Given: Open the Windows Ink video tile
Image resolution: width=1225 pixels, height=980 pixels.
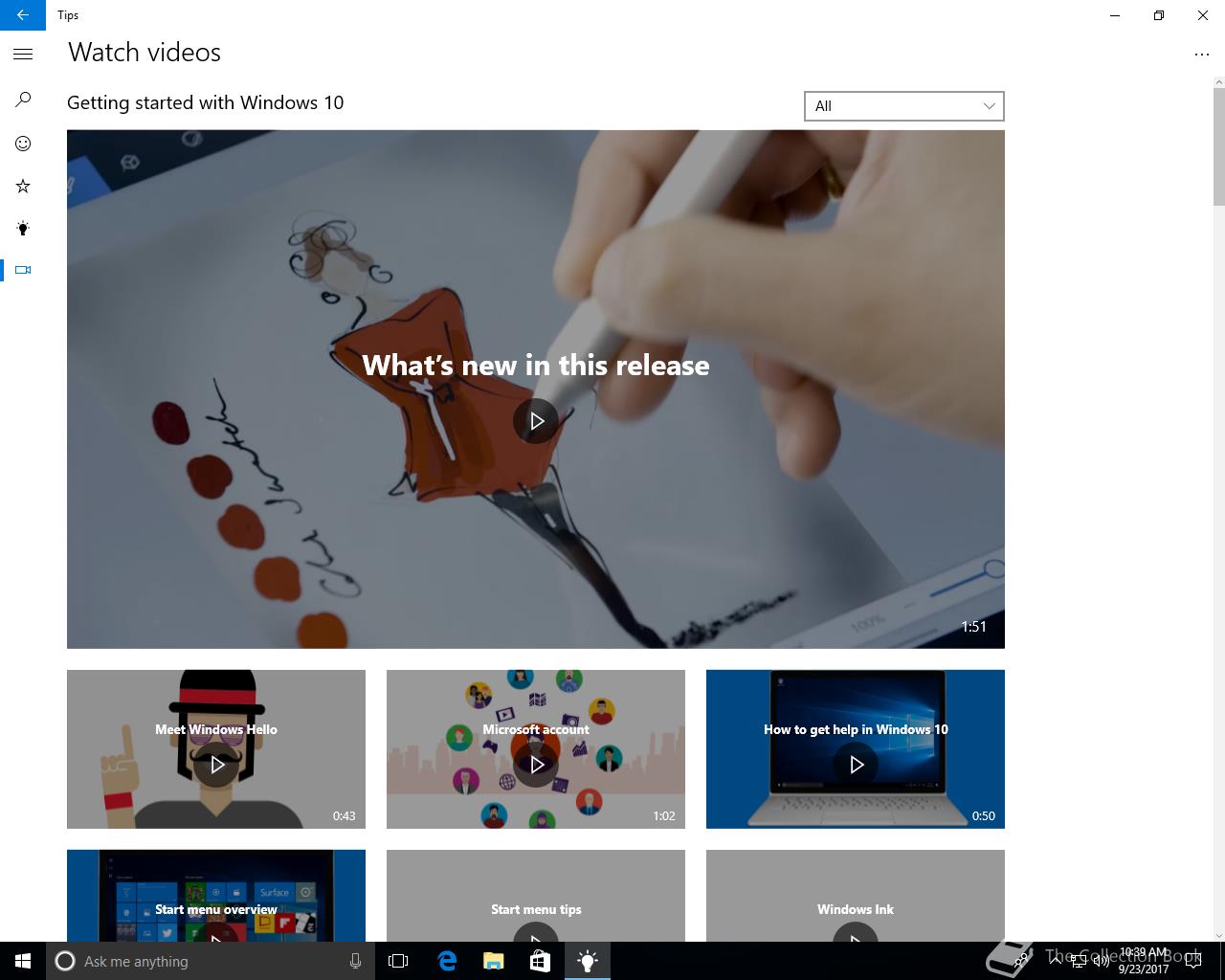Looking at the screenshot, I should 856,896.
